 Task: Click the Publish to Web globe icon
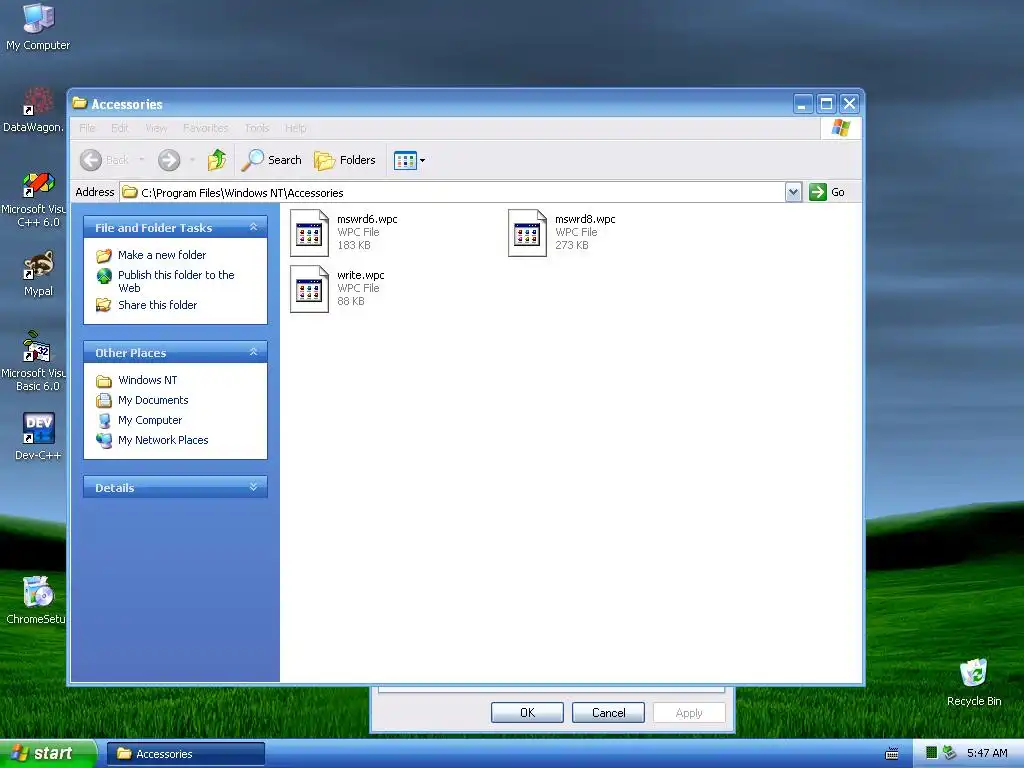pyautogui.click(x=104, y=276)
